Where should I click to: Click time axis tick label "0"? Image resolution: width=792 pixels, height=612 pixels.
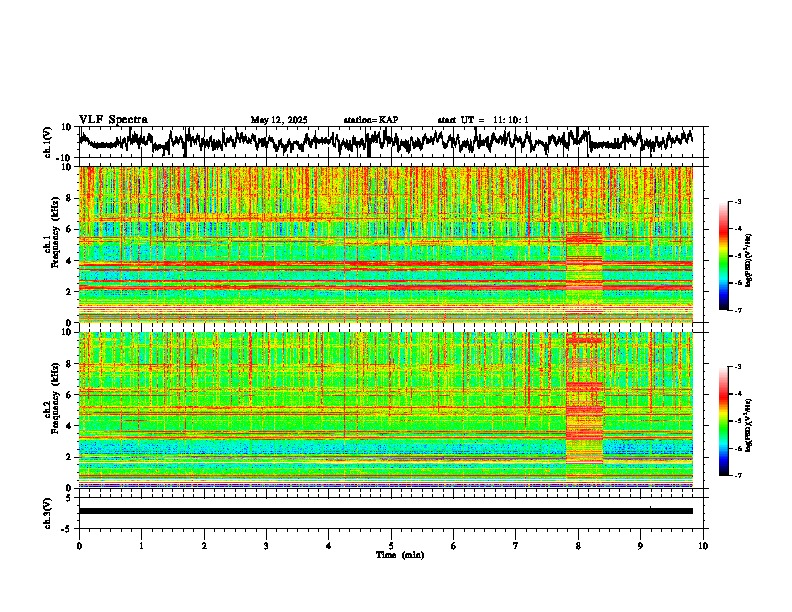(x=79, y=546)
